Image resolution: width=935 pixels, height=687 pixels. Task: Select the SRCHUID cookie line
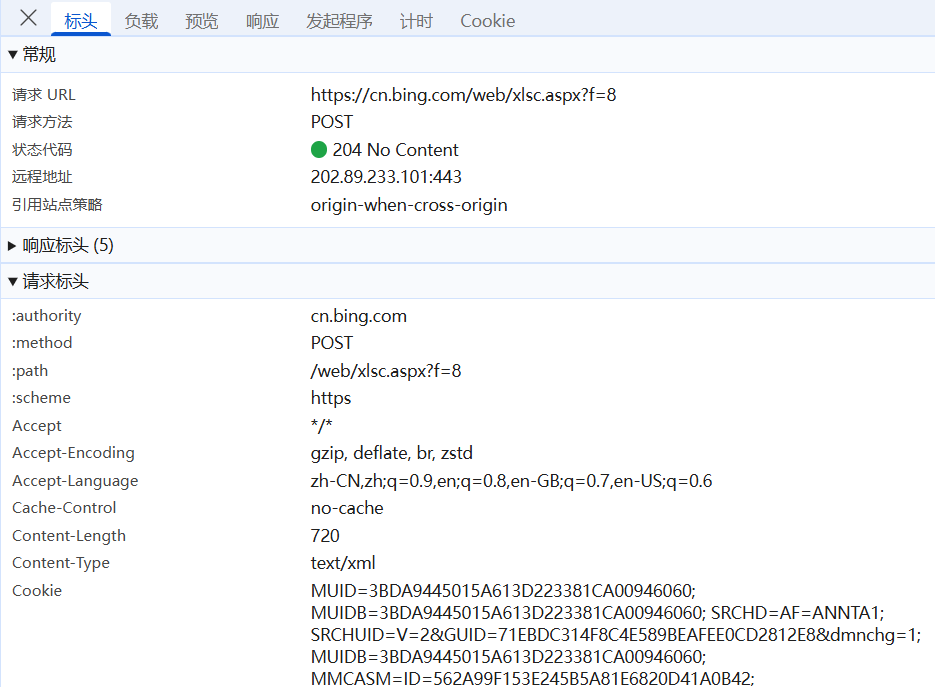point(616,635)
